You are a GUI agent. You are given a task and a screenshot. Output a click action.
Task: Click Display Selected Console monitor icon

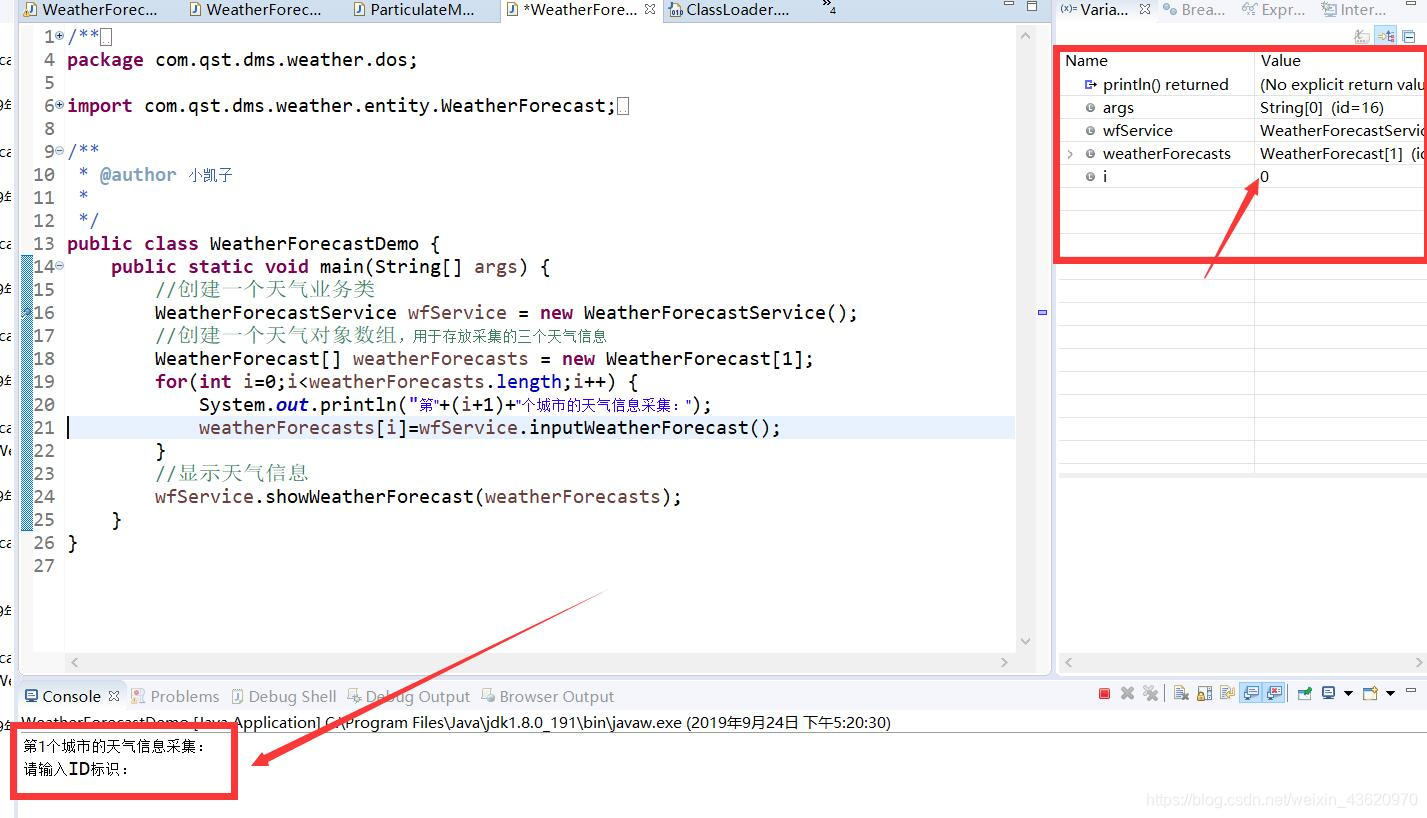click(x=1328, y=693)
